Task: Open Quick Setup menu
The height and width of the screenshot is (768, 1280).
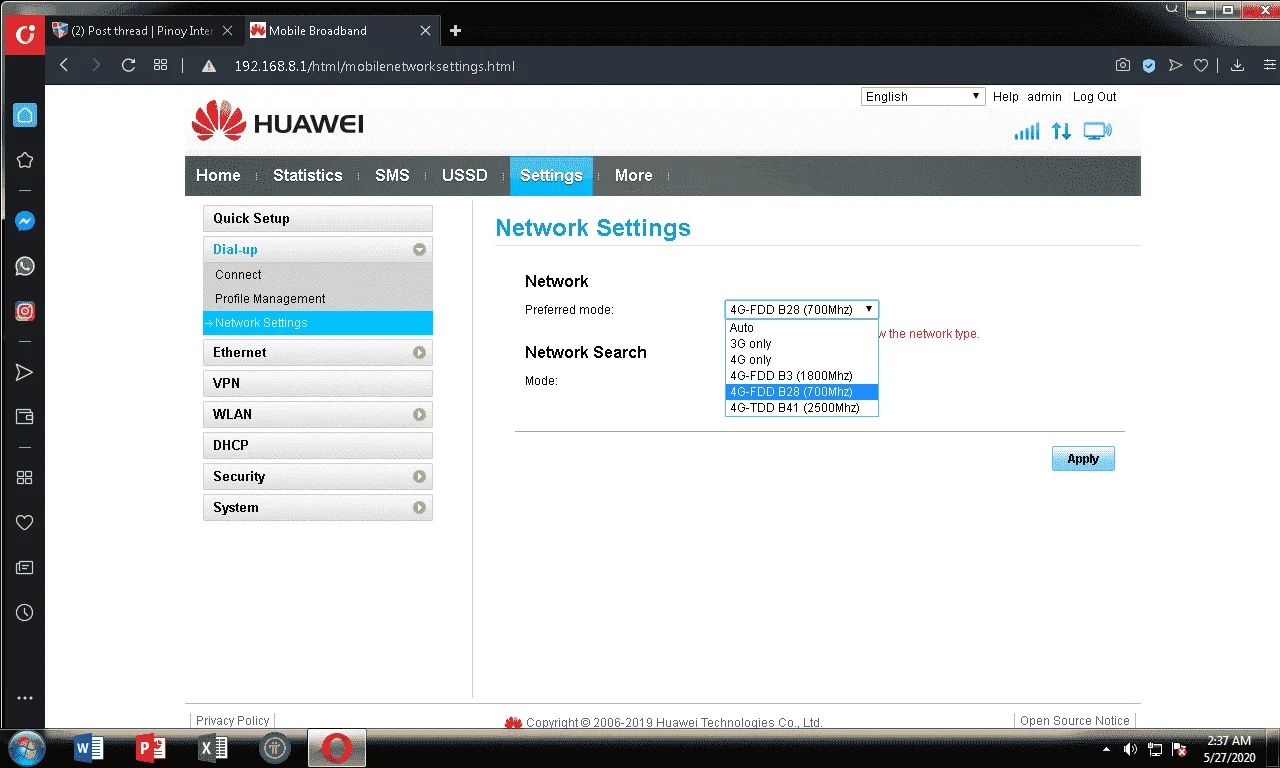Action: [x=318, y=218]
